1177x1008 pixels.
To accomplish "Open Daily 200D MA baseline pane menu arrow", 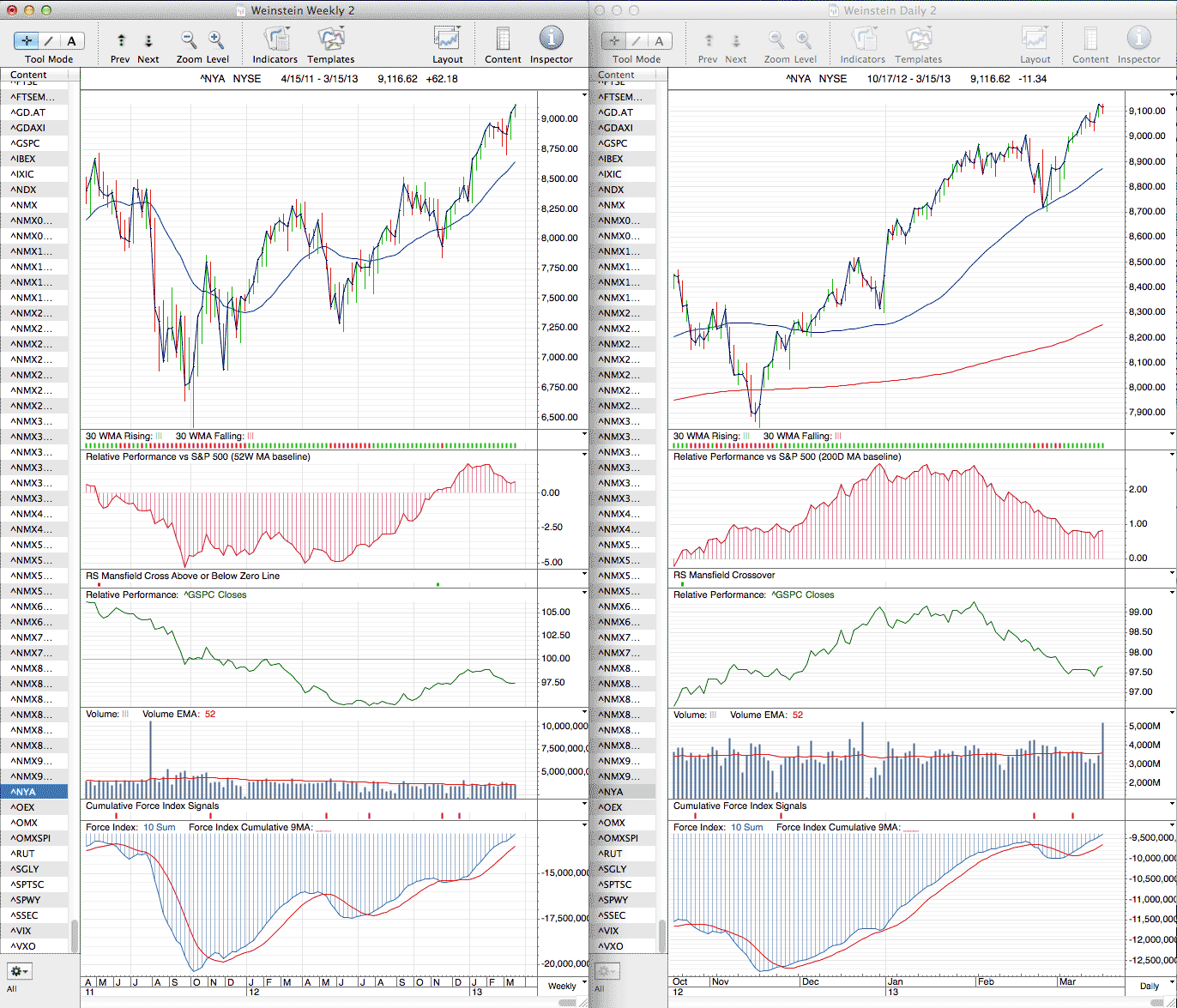I will pos(1173,455).
